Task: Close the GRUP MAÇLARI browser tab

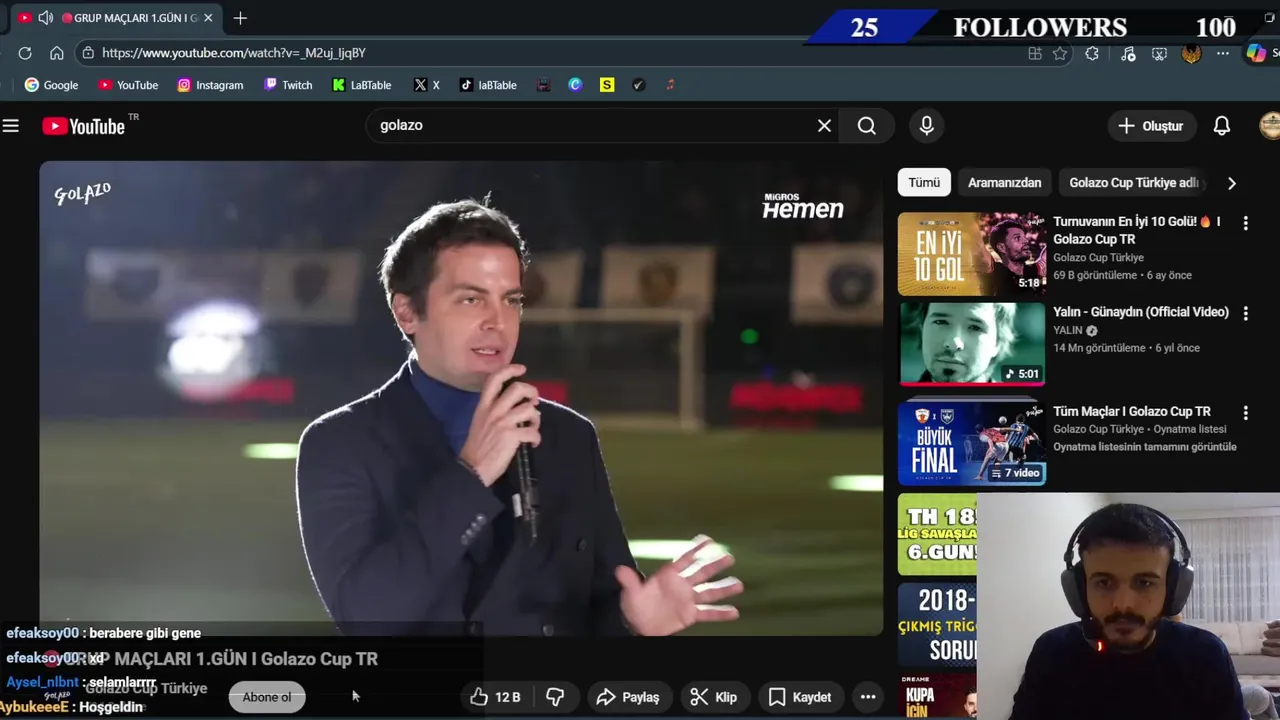Action: (208, 18)
